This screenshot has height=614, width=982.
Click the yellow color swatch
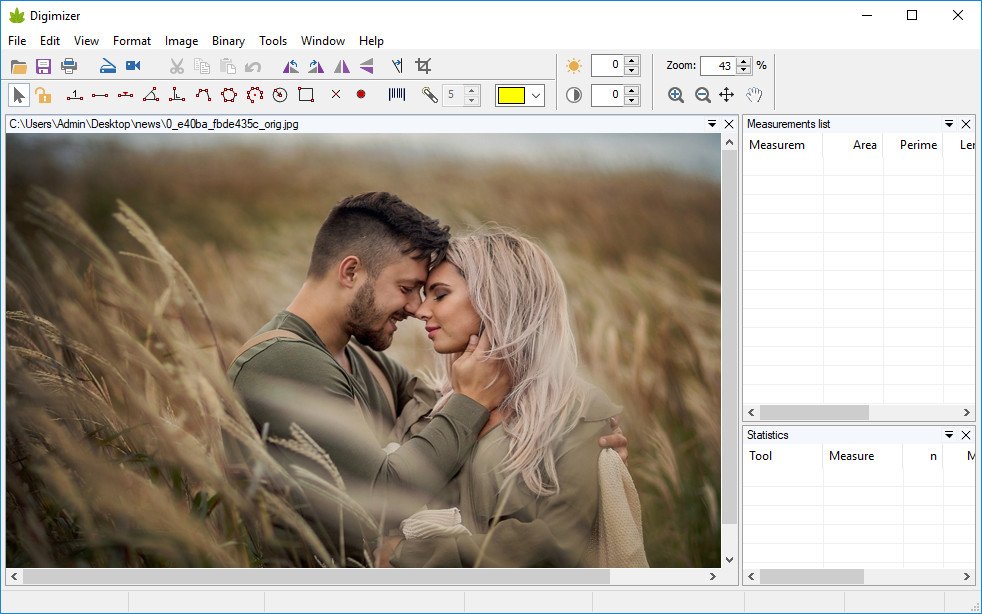click(512, 96)
